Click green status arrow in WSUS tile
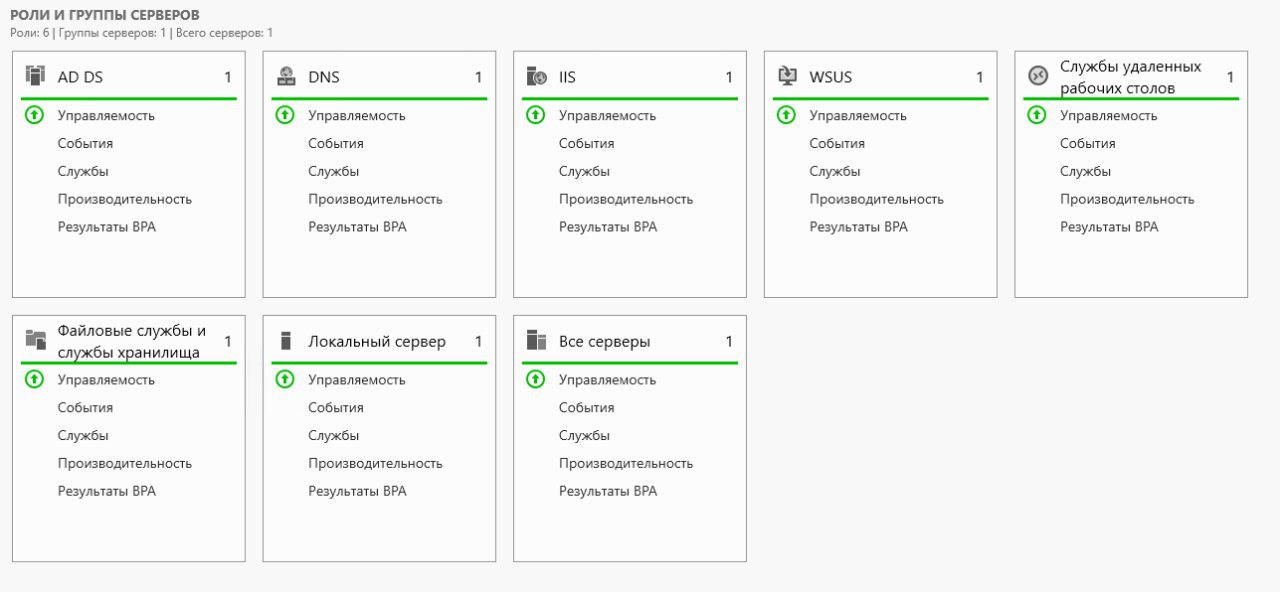Viewport: 1280px width, 592px height. (787, 115)
